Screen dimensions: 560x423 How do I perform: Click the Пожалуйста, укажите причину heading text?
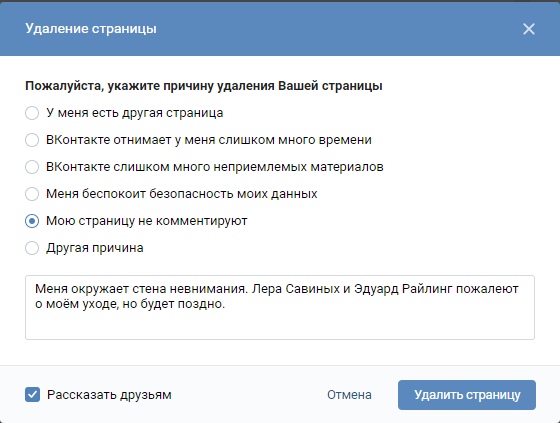[x=204, y=86]
